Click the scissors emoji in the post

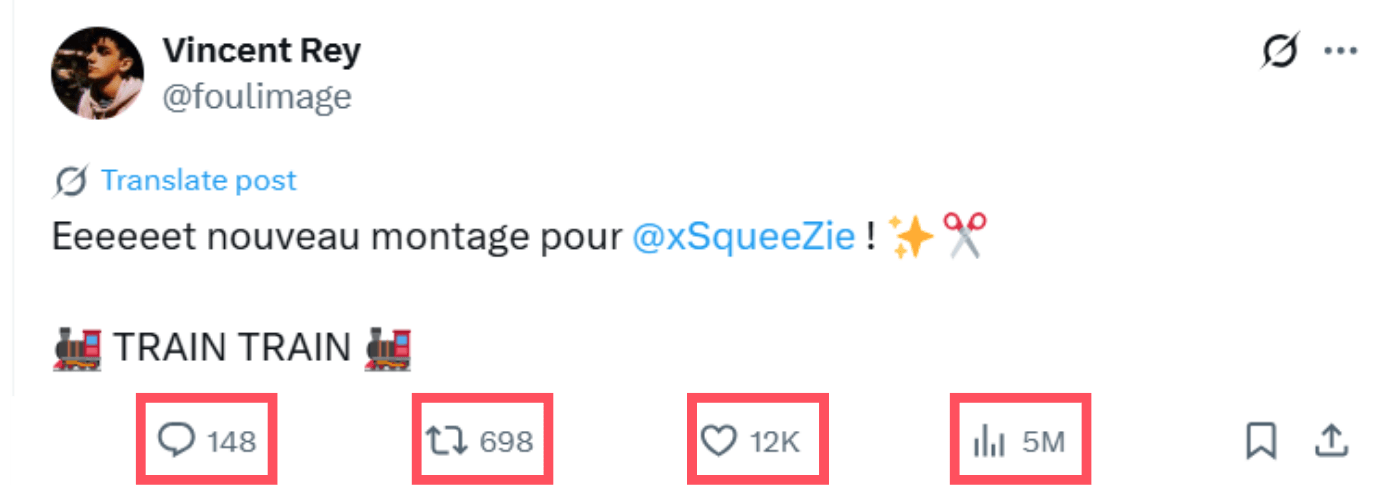(965, 236)
